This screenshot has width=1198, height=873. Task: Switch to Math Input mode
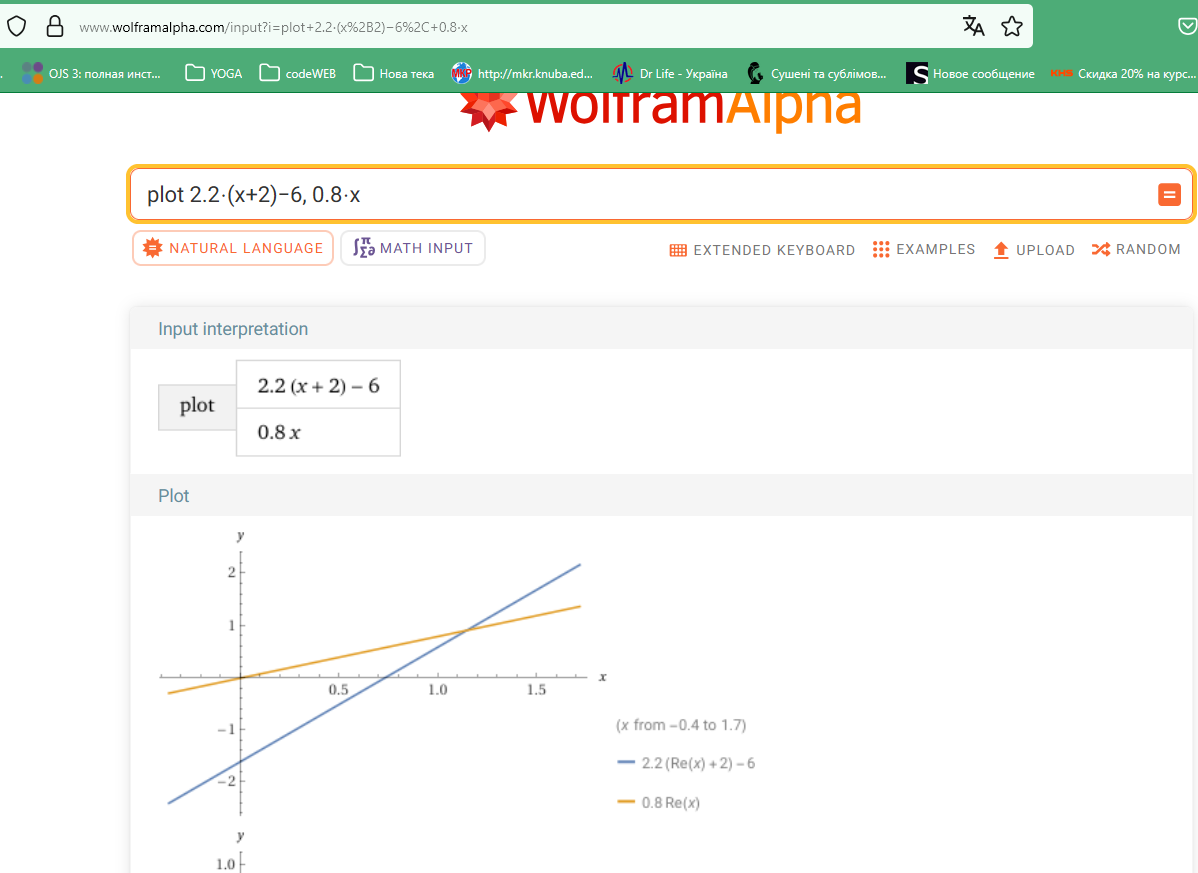413,247
